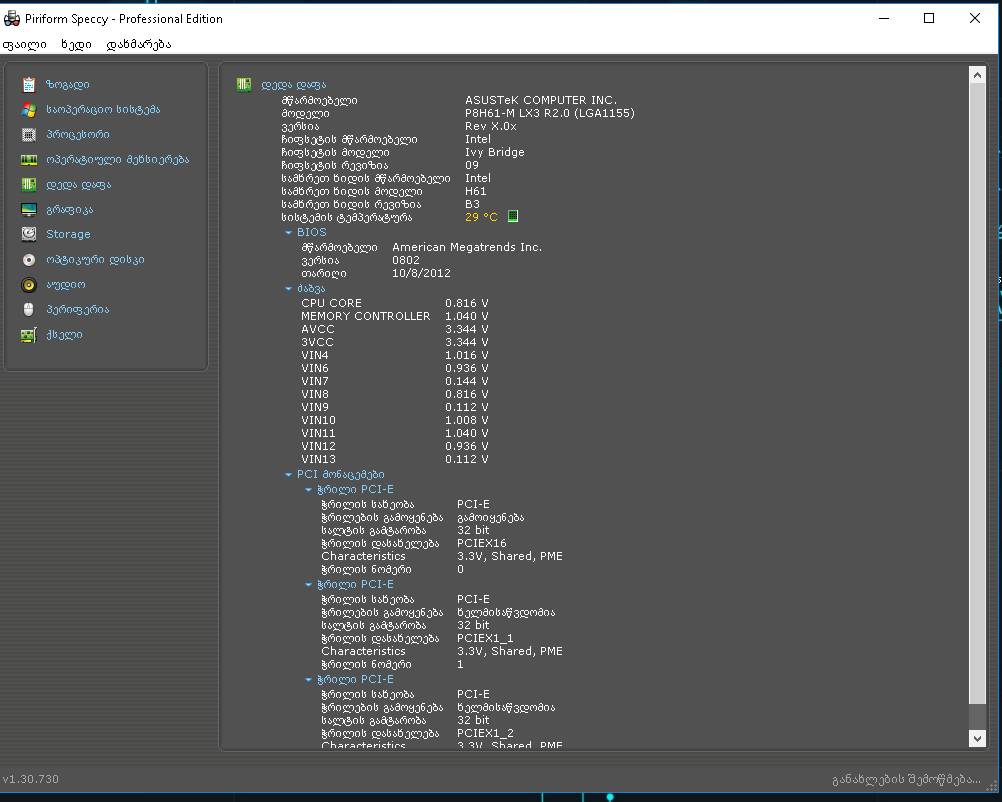
Task: Click the Storage hard drive icon
Action: point(29,234)
